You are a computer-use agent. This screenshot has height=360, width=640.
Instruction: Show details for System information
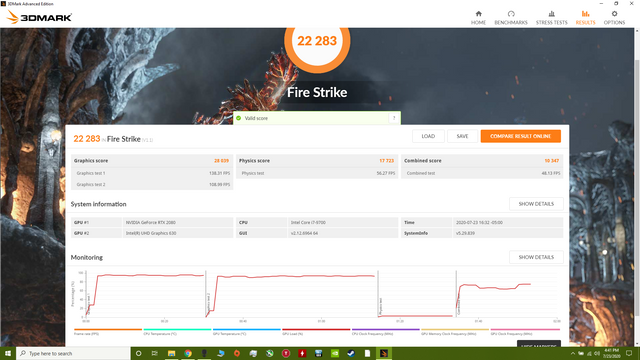536,204
